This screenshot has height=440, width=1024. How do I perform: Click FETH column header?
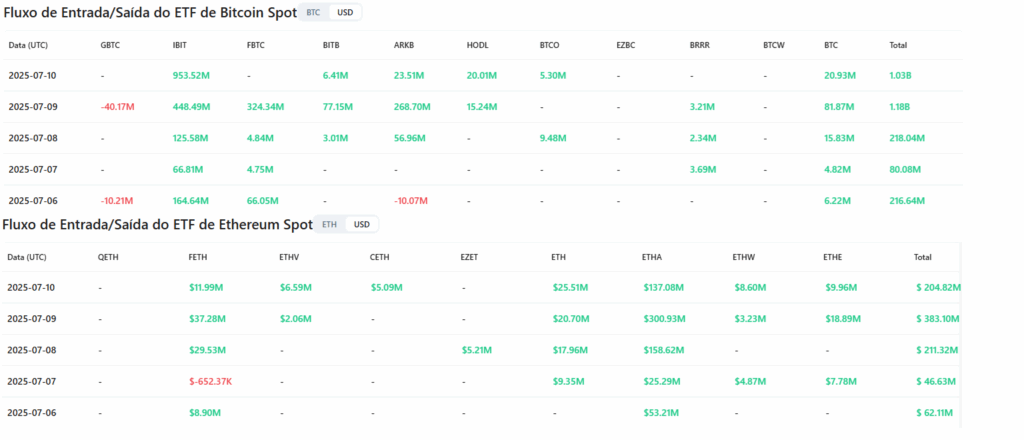pyautogui.click(x=198, y=257)
